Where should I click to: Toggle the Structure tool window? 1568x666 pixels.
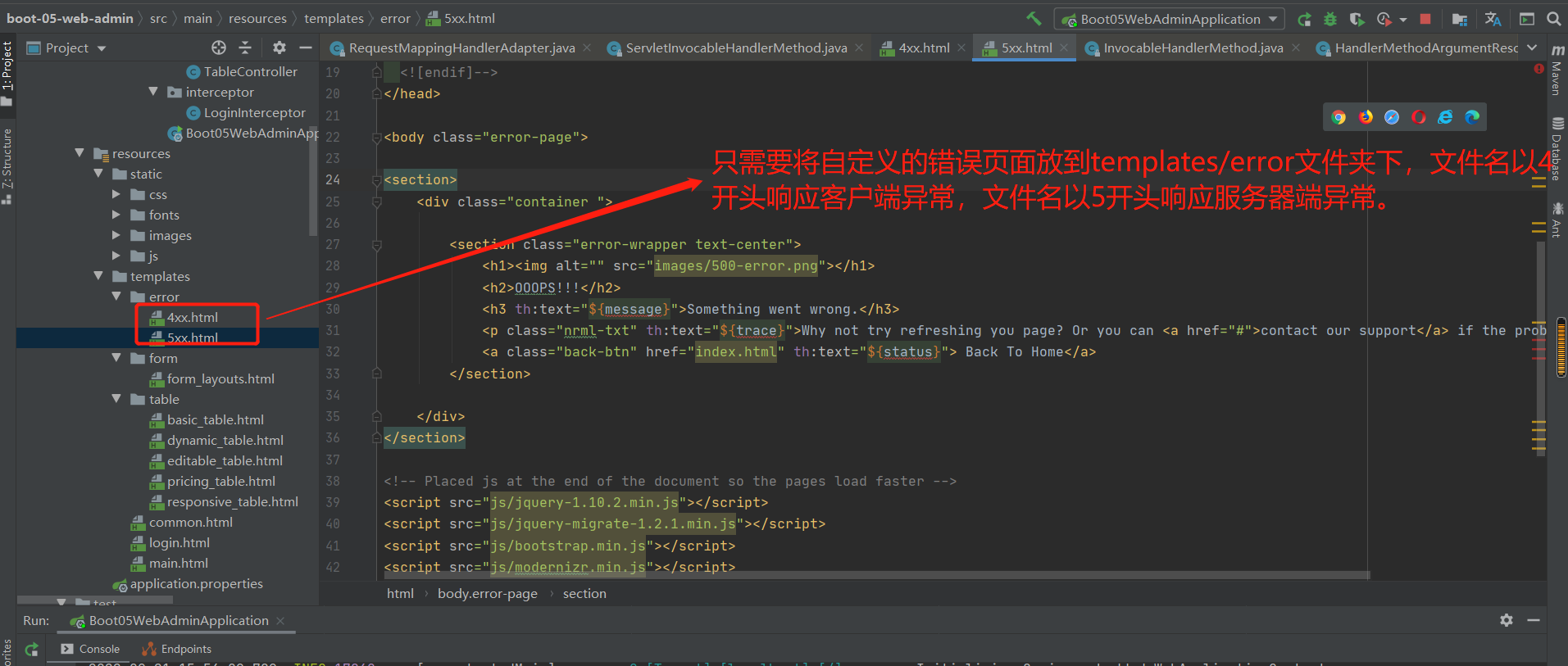[x=7, y=166]
